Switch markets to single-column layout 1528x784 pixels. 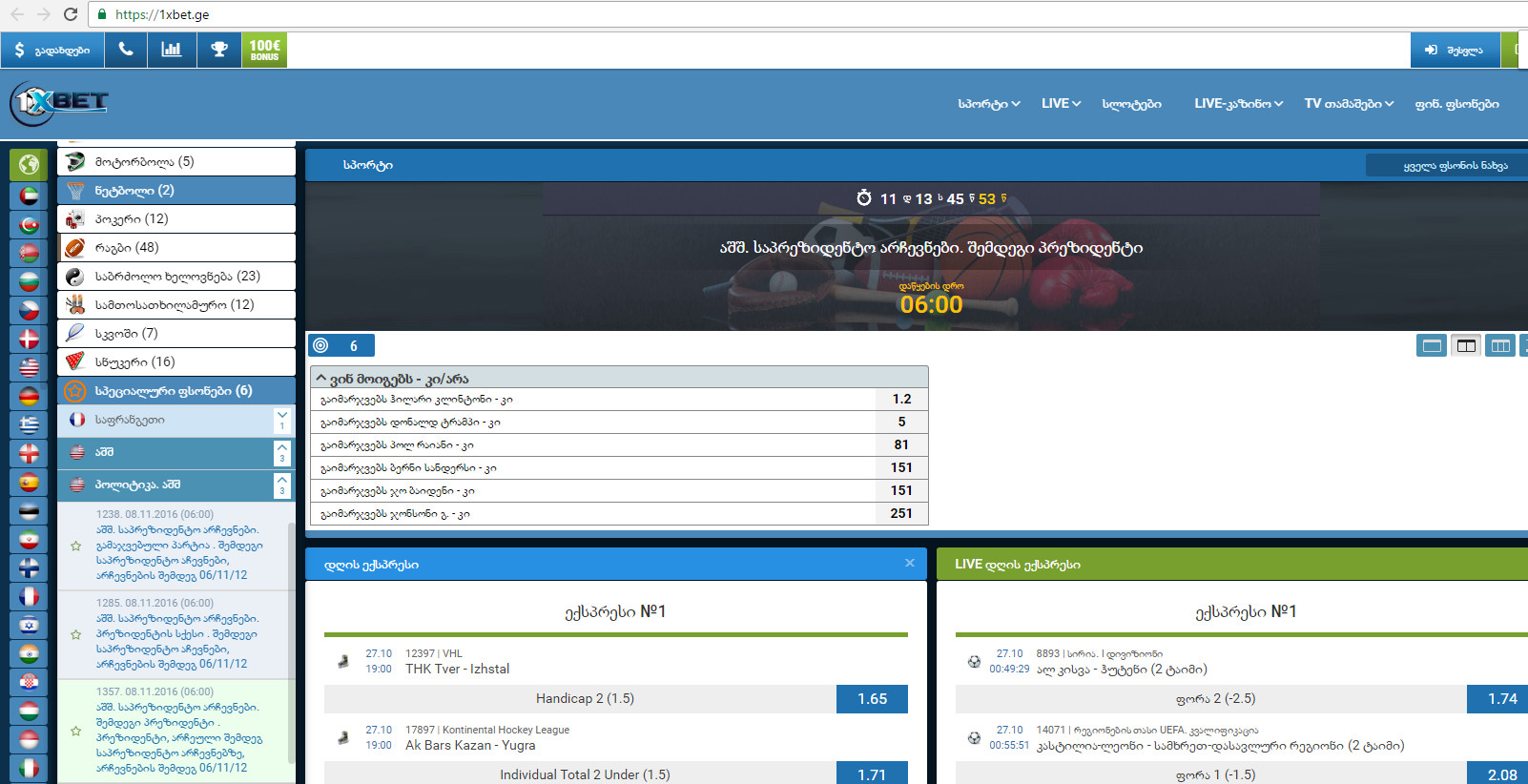pos(1432,345)
